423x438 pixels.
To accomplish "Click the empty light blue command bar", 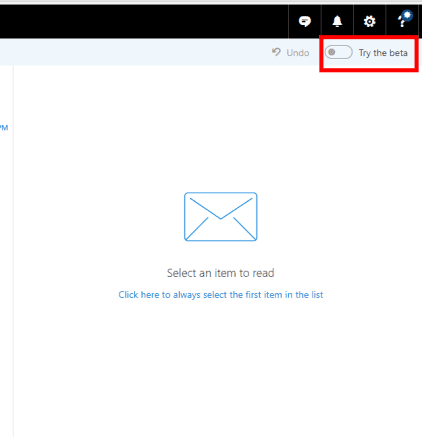I will coord(133,52).
